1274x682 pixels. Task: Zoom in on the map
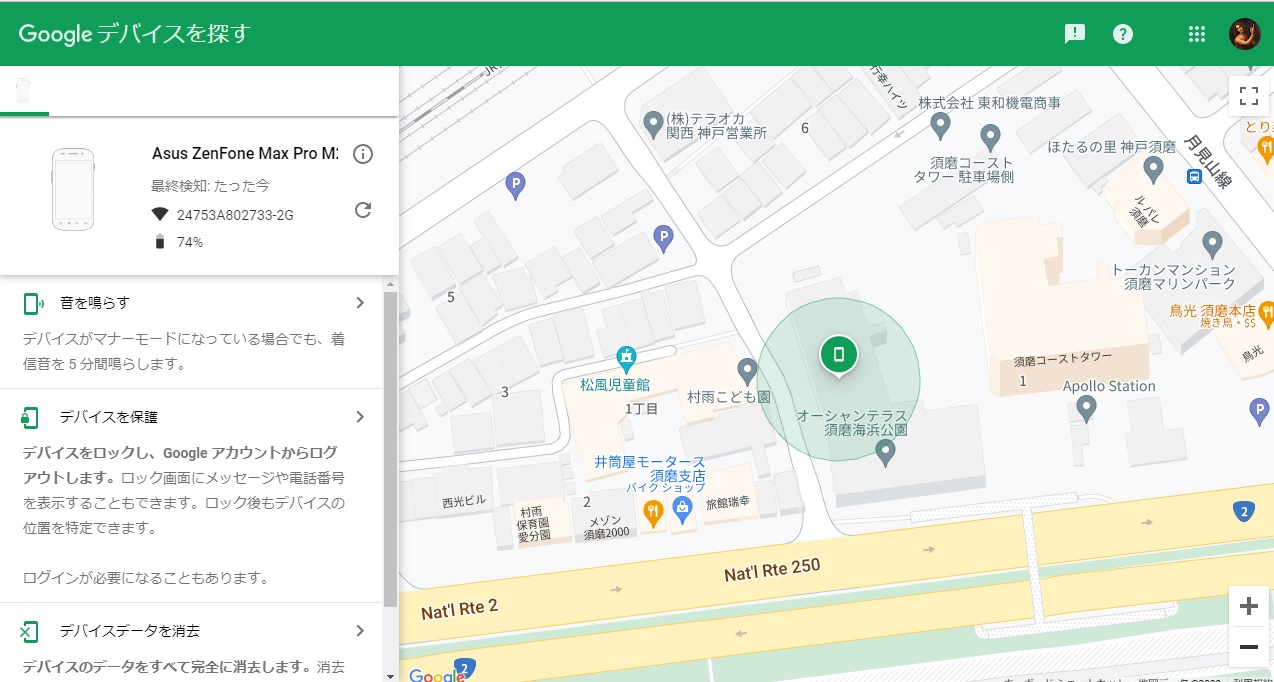tap(1248, 606)
